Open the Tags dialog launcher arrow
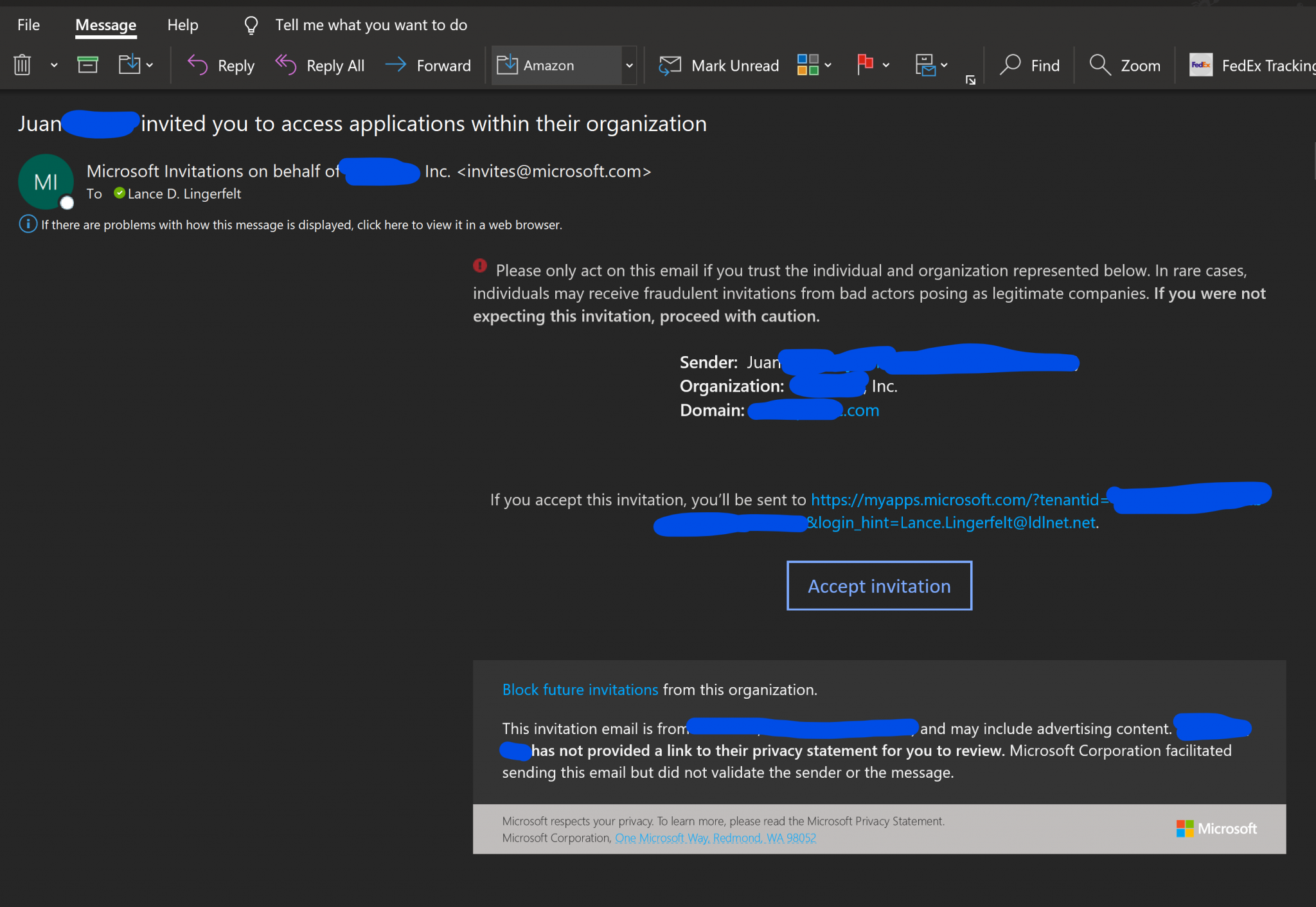1316x907 pixels. (970, 80)
